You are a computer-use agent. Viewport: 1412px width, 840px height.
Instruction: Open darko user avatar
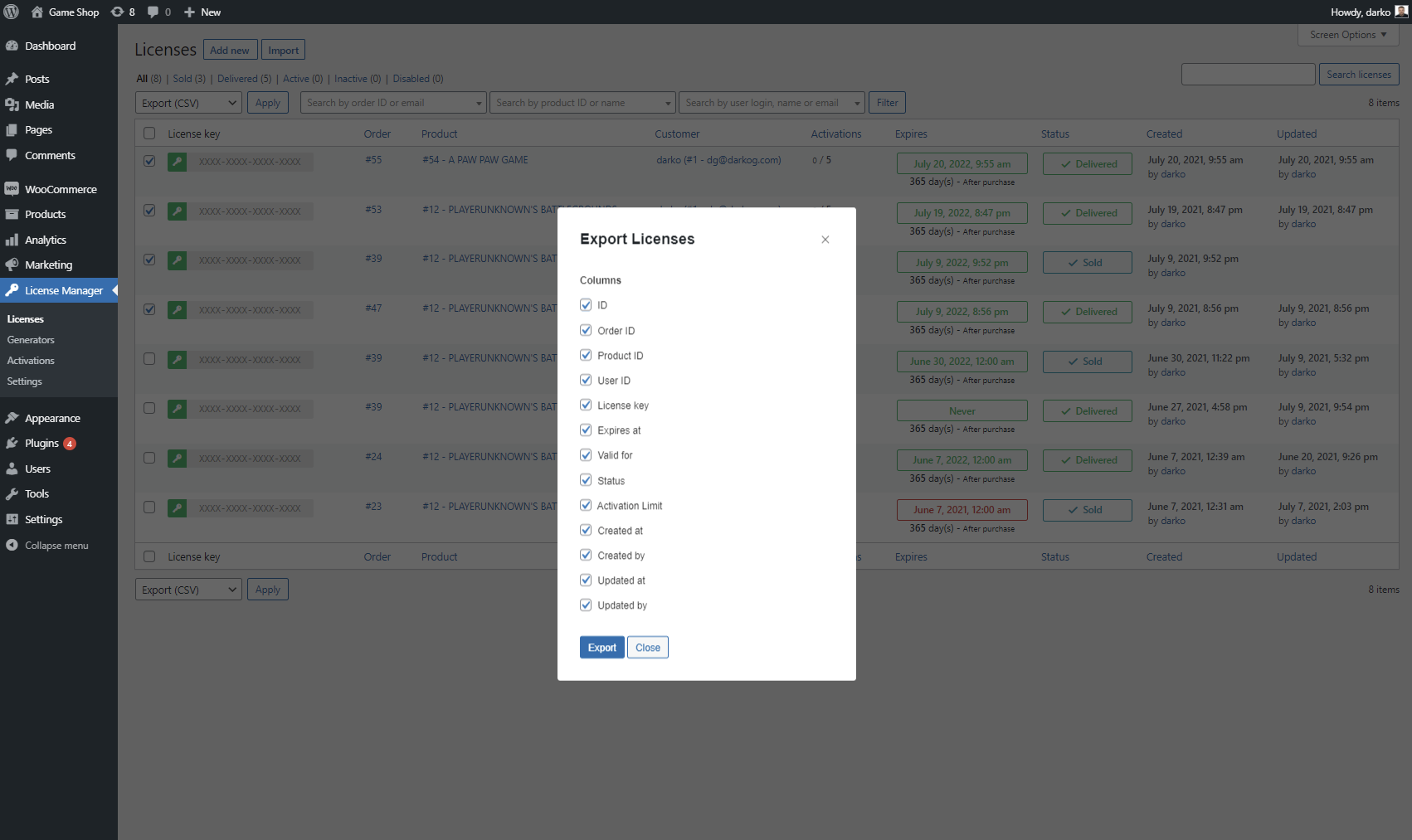(x=1401, y=12)
